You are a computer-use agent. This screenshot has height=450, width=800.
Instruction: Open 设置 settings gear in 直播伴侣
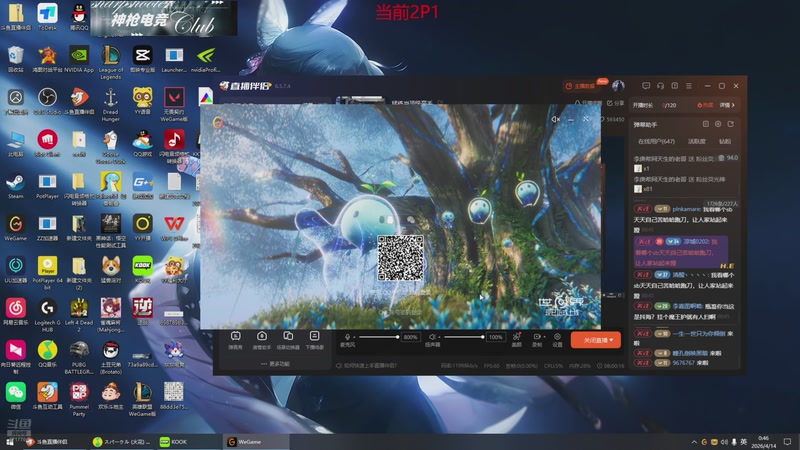[557, 339]
